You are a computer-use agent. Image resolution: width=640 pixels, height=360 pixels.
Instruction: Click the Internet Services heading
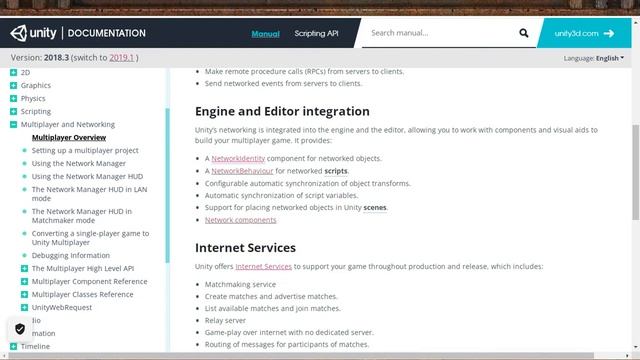245,248
